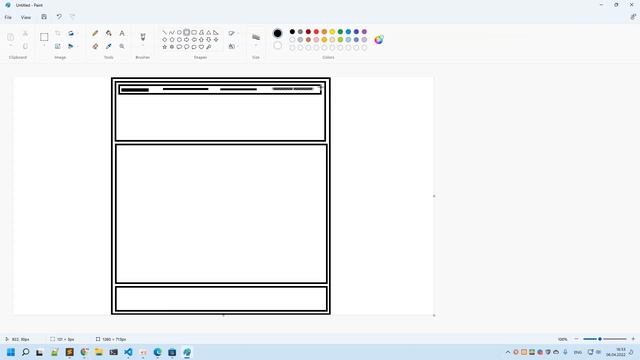Select the Pencil tool

pyautogui.click(x=95, y=33)
